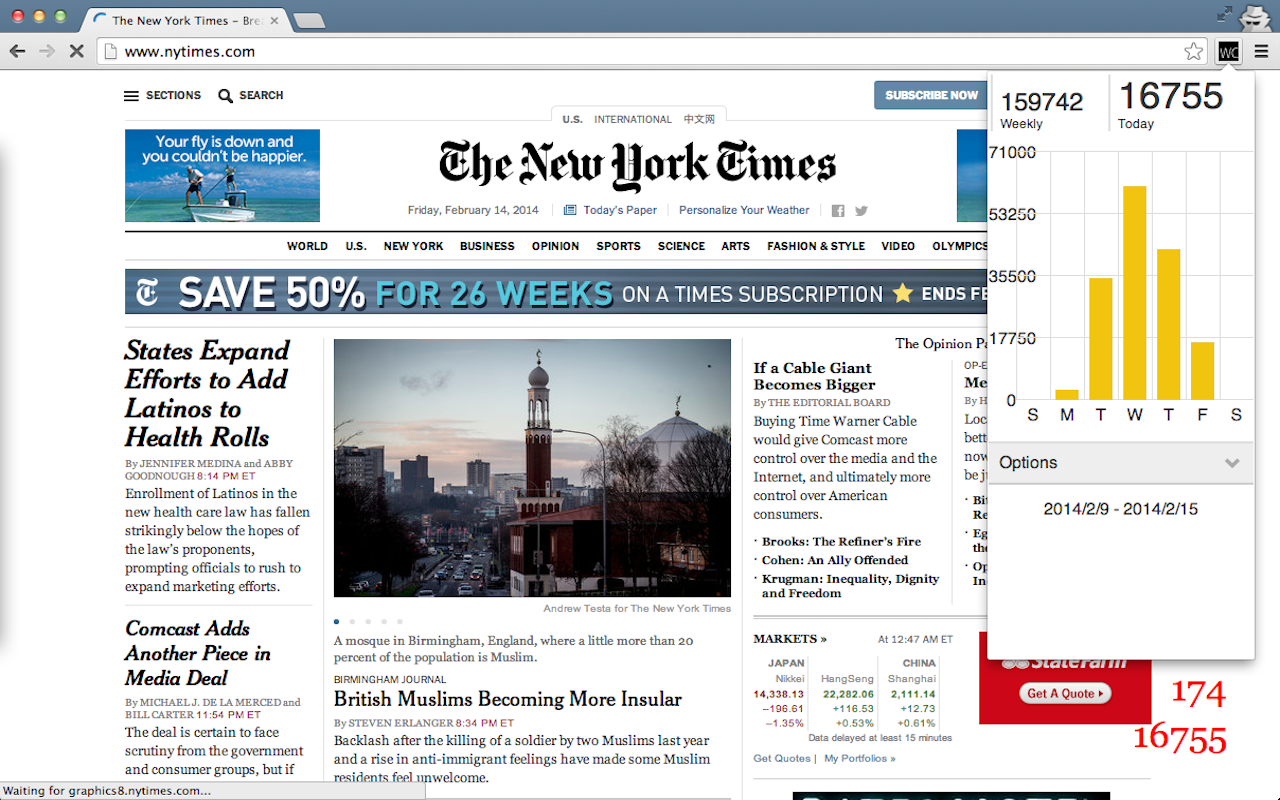1280x800 pixels.
Task: Open My Portfolios » link
Action: (860, 758)
